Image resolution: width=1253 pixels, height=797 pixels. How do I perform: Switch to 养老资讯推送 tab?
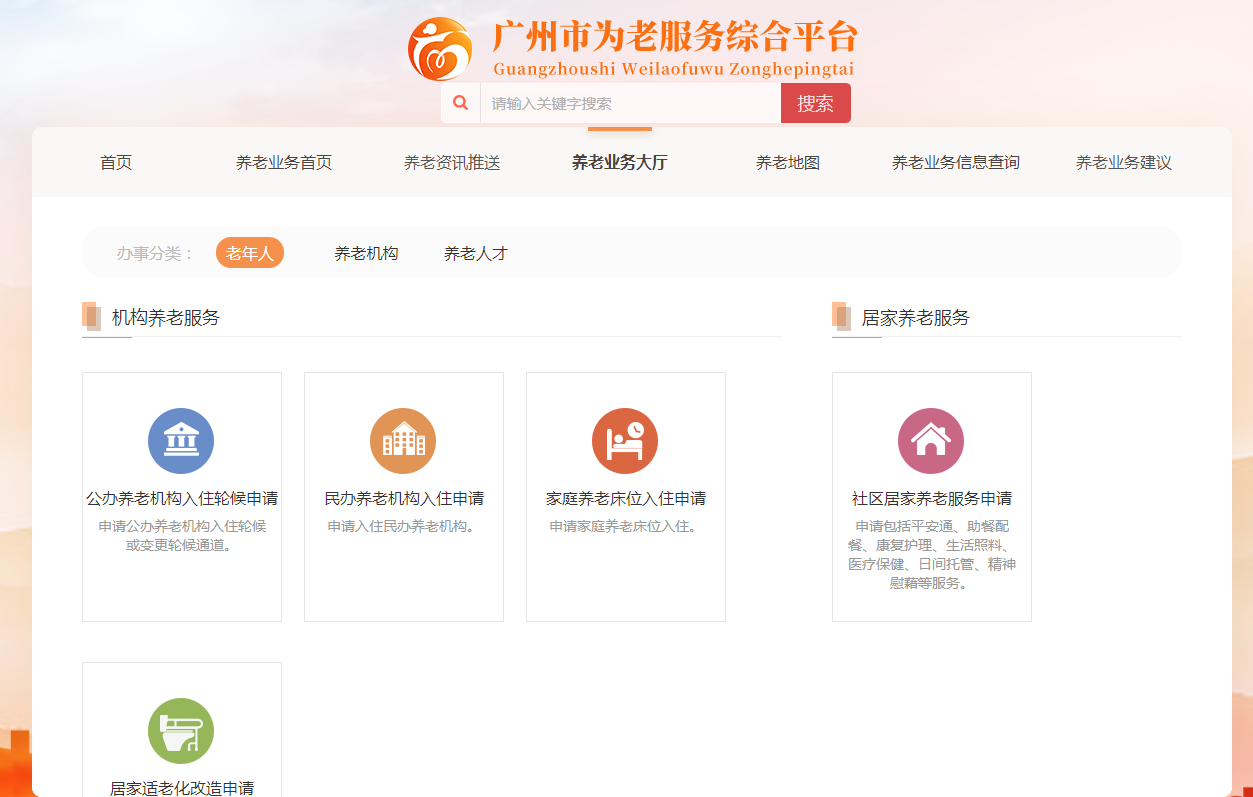452,163
